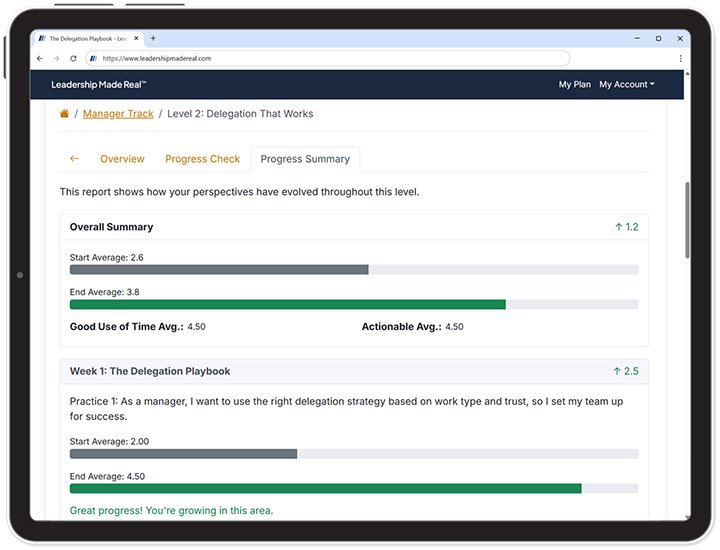Click the home icon in the breadcrumb
The height and width of the screenshot is (550, 720).
pos(64,114)
